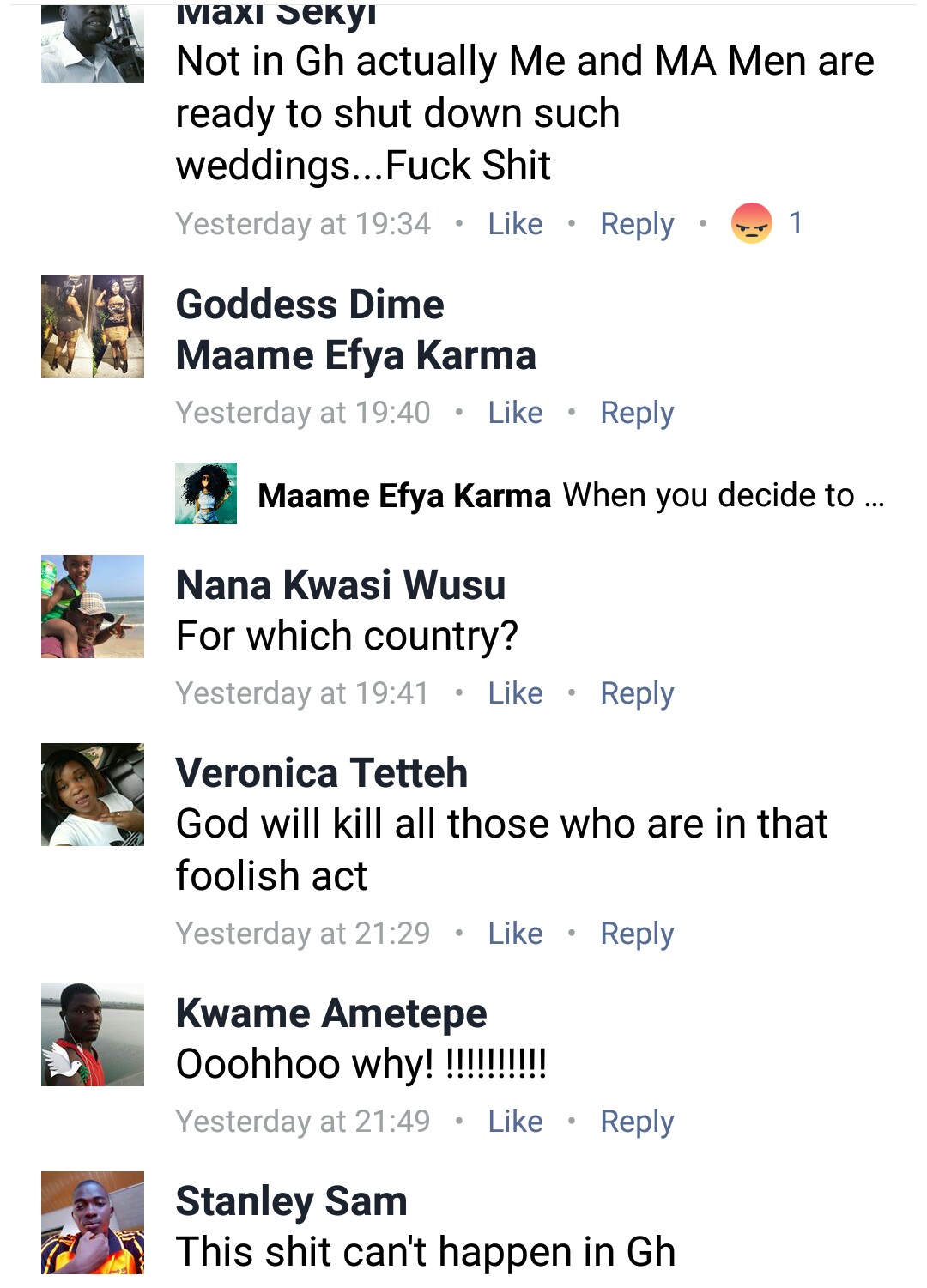The image size is (927, 1288).
Task: Reply to Veronica Tetteh's comment
Action: pos(637,934)
